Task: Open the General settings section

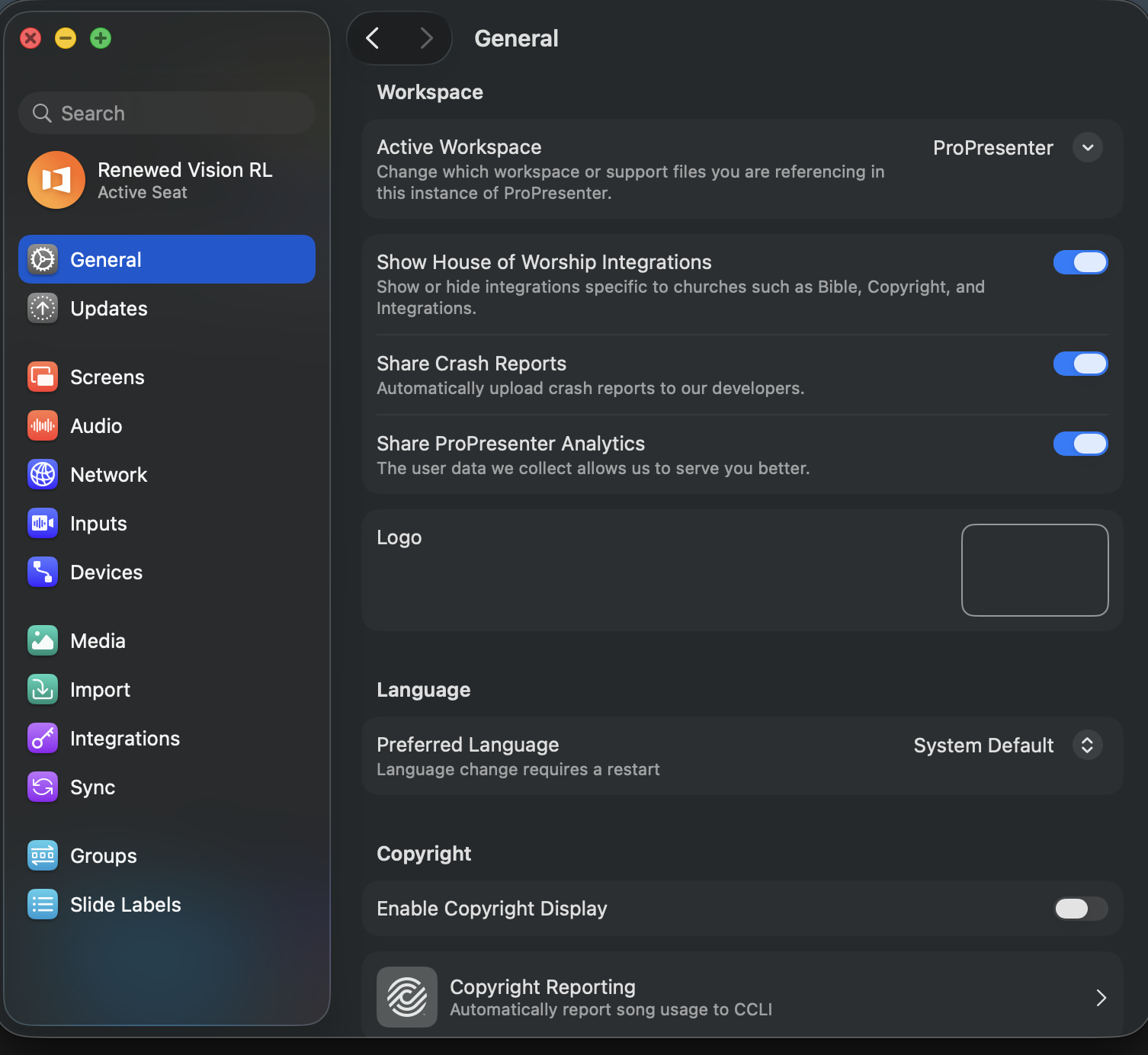Action: click(167, 259)
